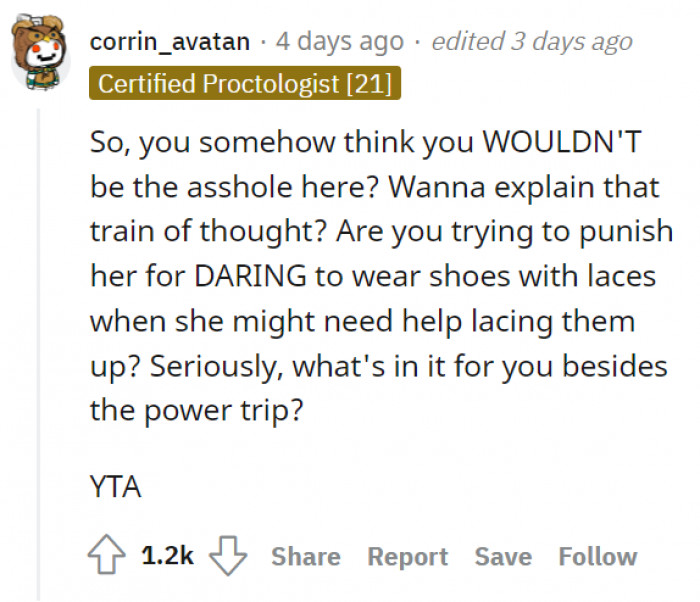Screen dimensions: 700x602
Task: Click the "edited 3 days ago" label
Action: pyautogui.click(x=531, y=41)
